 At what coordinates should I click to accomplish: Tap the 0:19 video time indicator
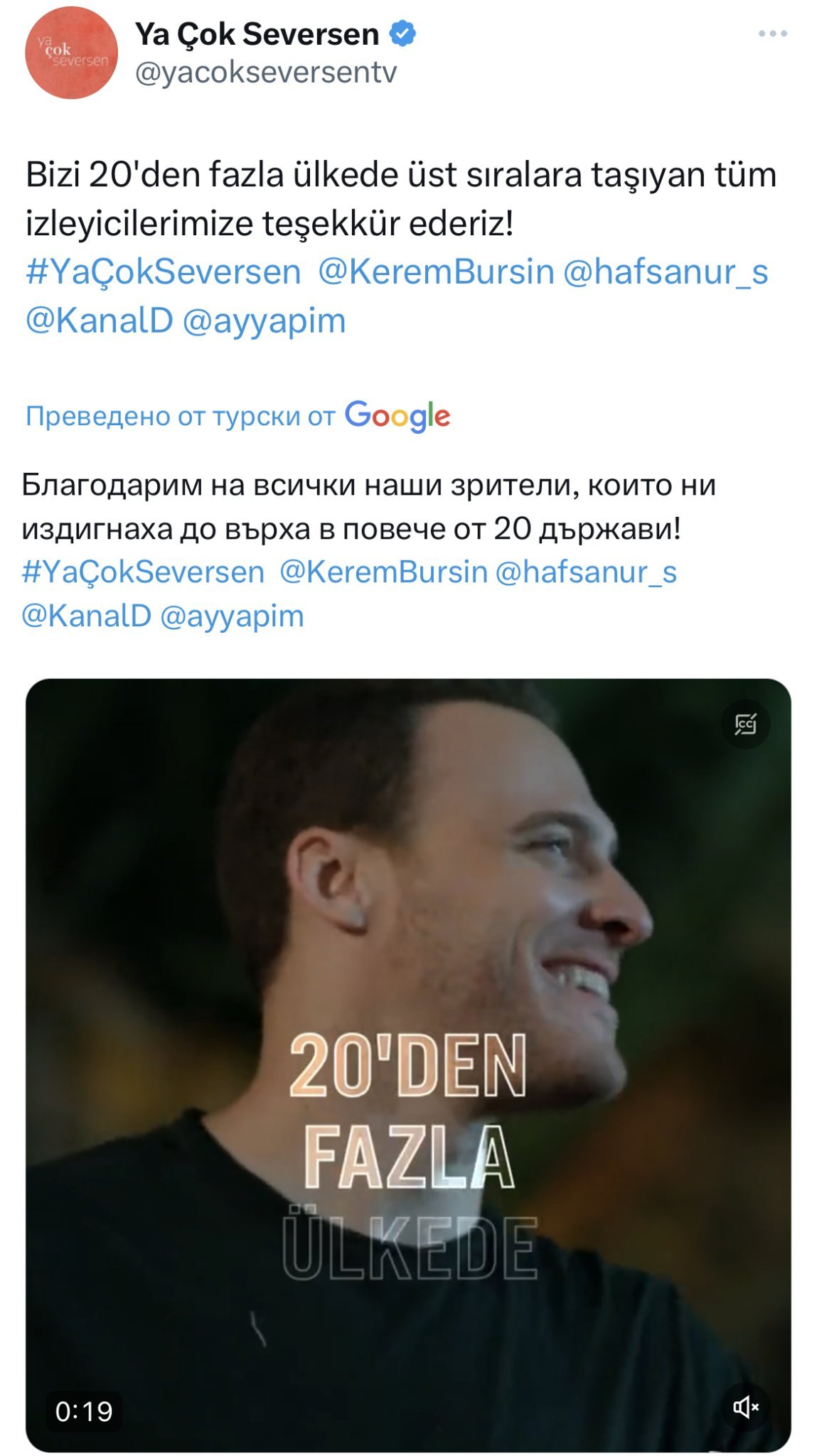pyautogui.click(x=84, y=1411)
